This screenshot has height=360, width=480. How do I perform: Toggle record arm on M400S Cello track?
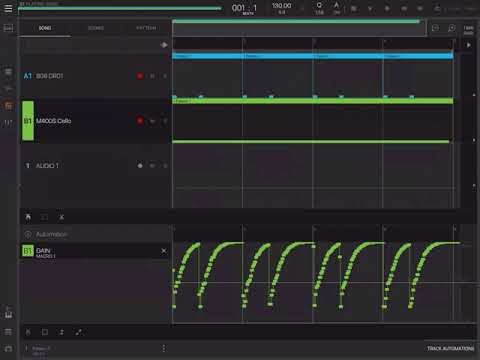(140, 121)
